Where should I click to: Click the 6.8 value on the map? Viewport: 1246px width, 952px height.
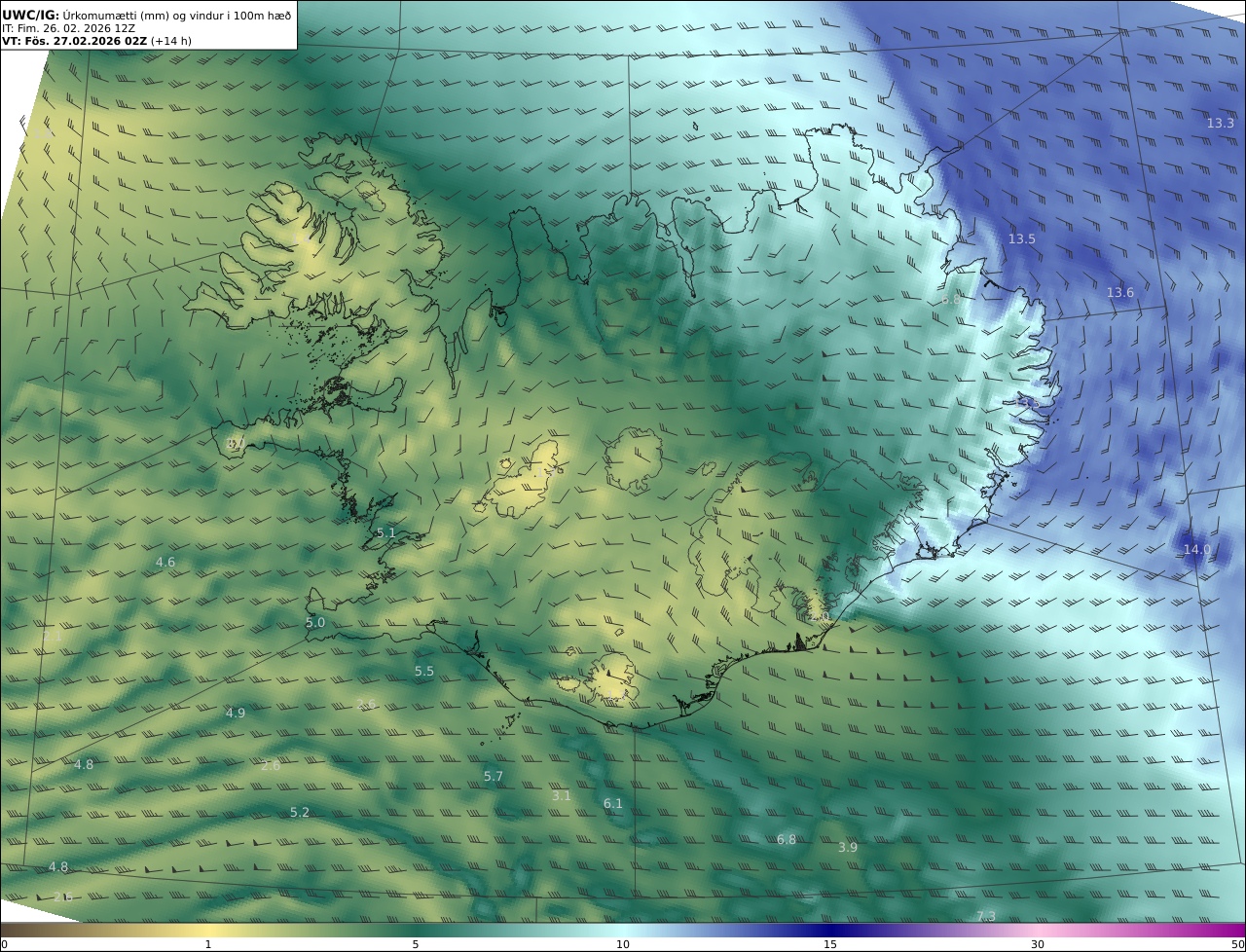787,839
